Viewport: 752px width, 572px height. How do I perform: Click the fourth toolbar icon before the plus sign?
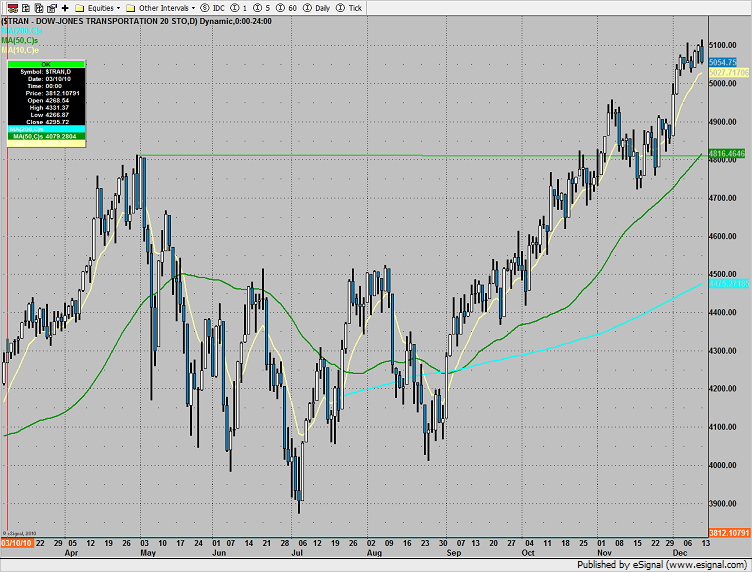[x=52, y=8]
